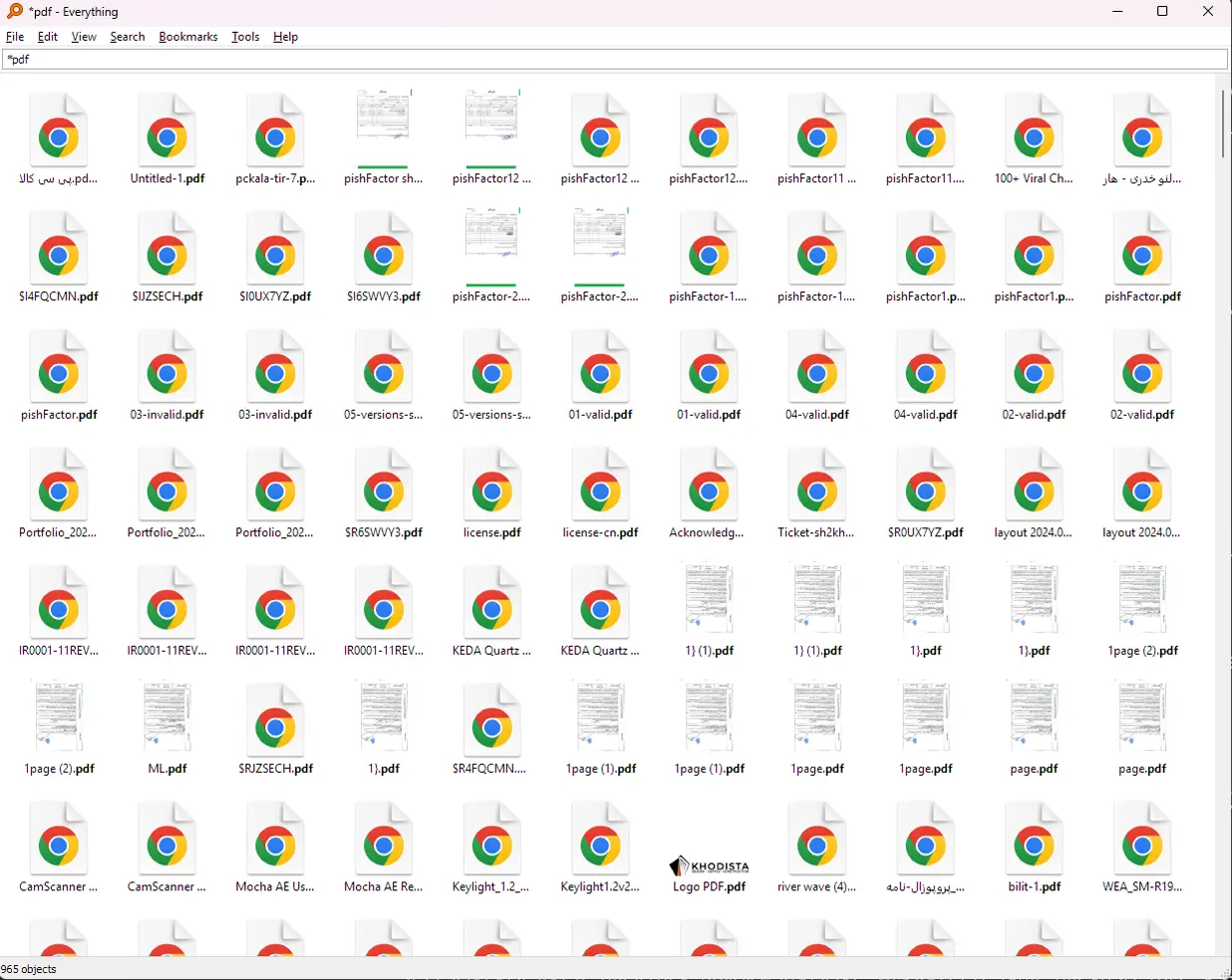Select the first file, پی سی کالا PDF
Image resolution: width=1232 pixels, height=980 pixels.
click(x=59, y=130)
